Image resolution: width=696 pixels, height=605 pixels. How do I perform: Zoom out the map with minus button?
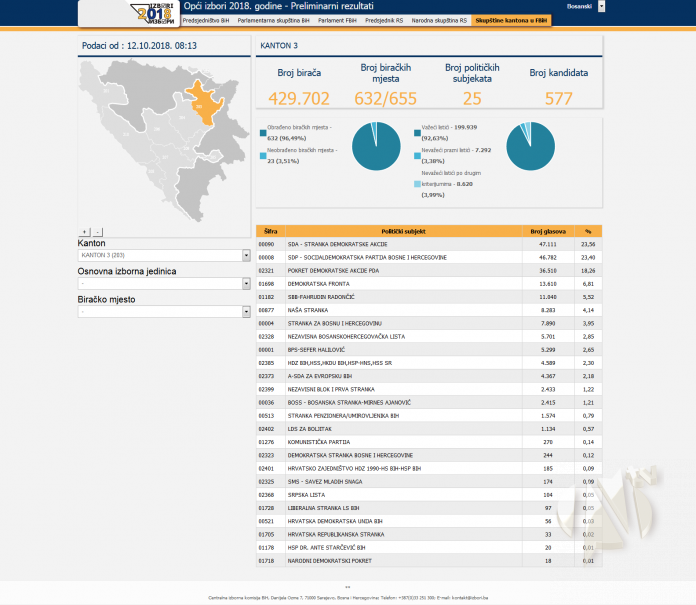tap(97, 231)
